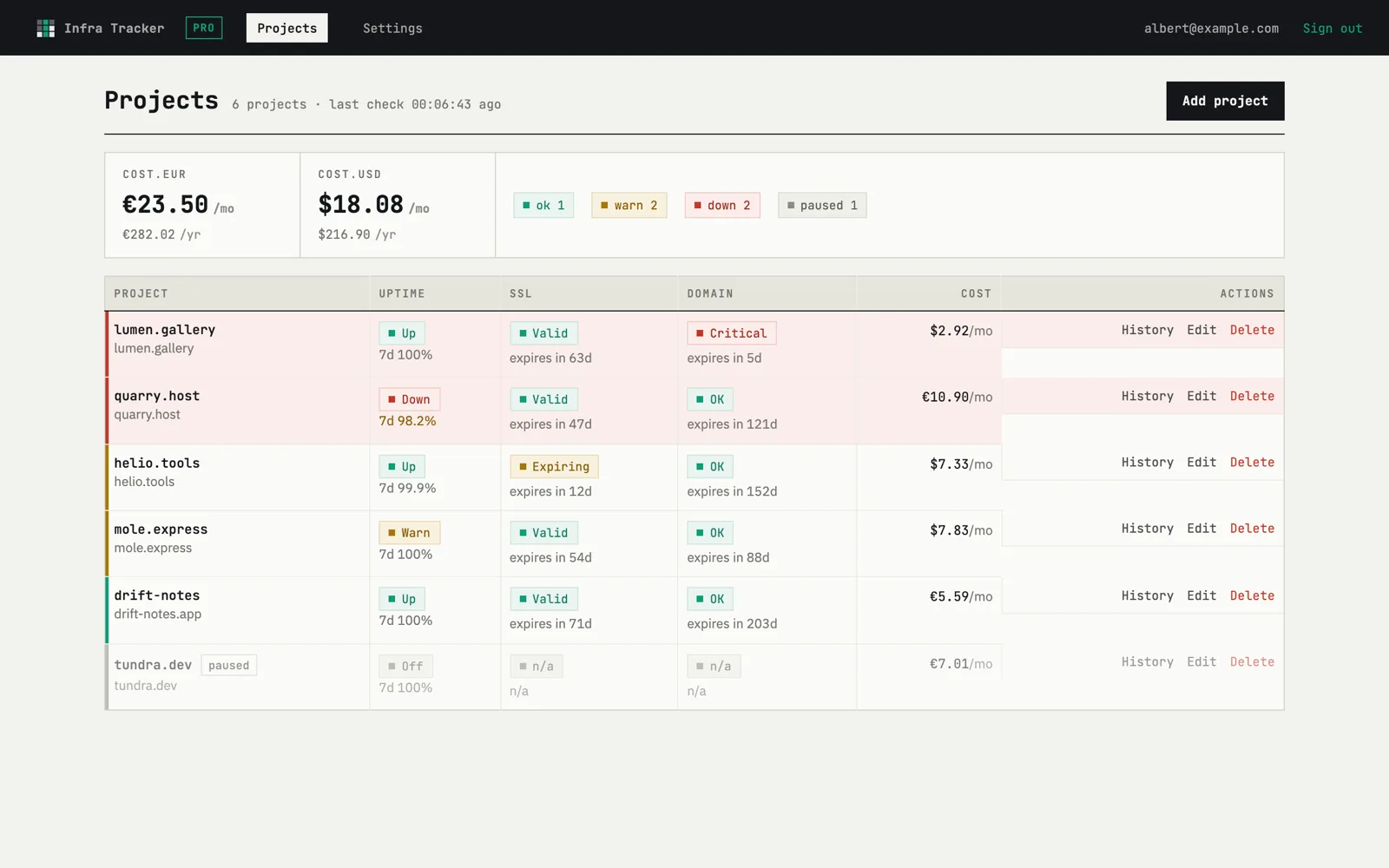
Task: Click 'expires in 5d' domain text
Action: (724, 358)
